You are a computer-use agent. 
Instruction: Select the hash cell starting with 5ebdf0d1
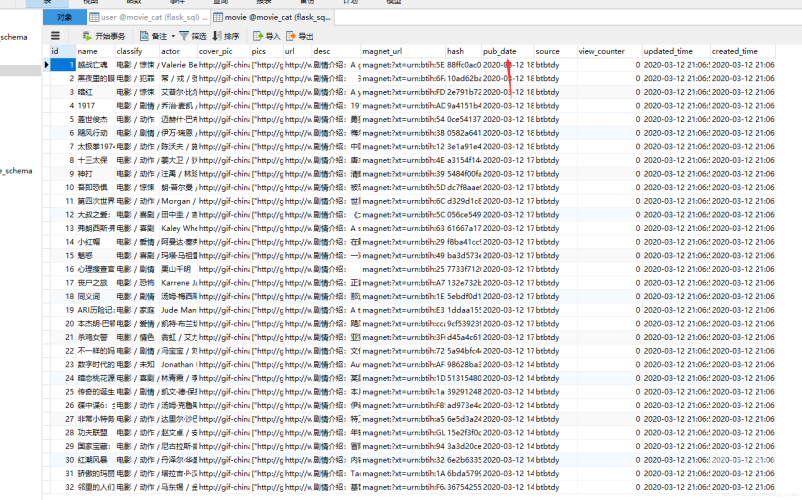[463, 296]
